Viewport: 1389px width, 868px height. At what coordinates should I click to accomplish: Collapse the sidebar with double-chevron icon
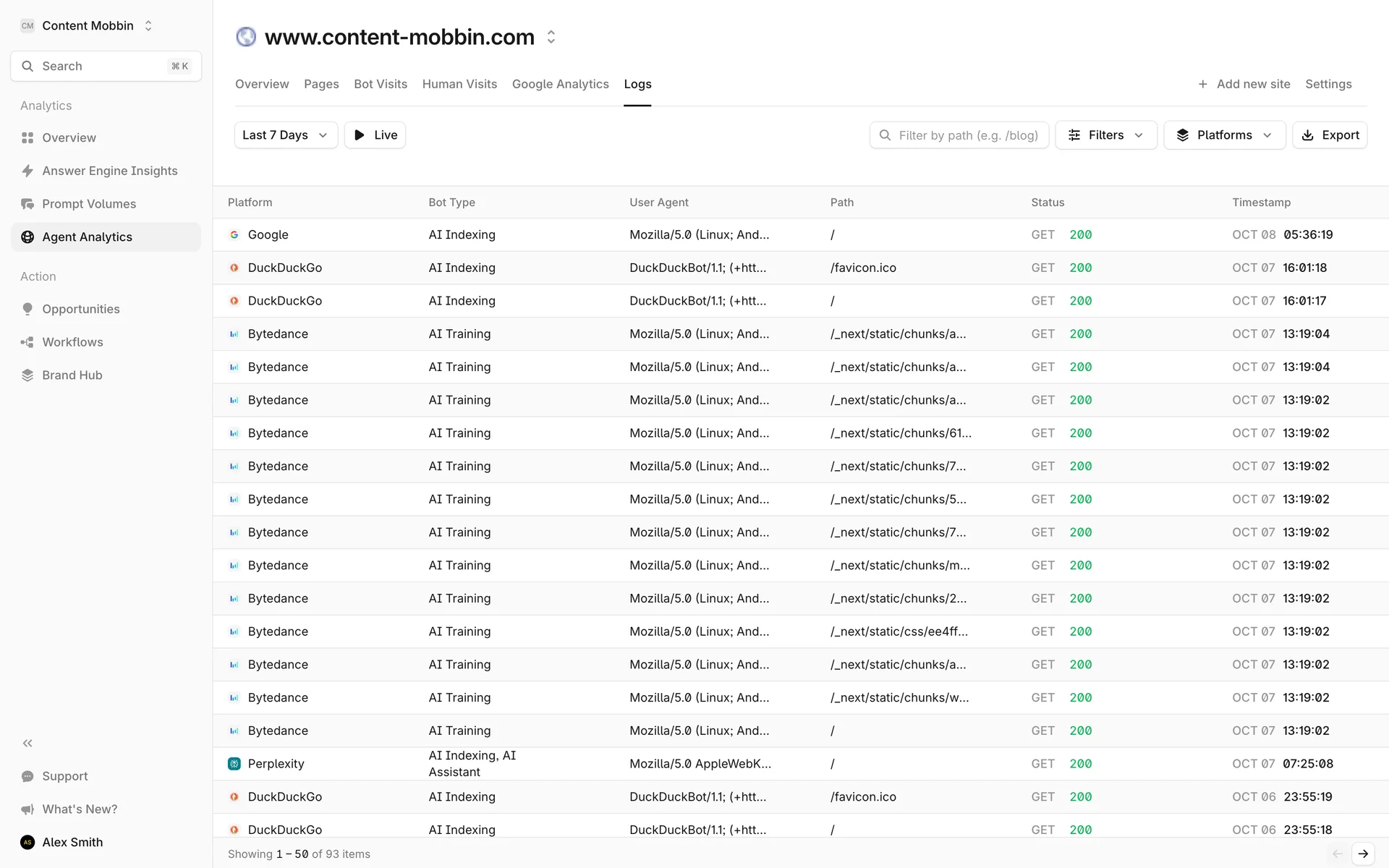(x=27, y=743)
